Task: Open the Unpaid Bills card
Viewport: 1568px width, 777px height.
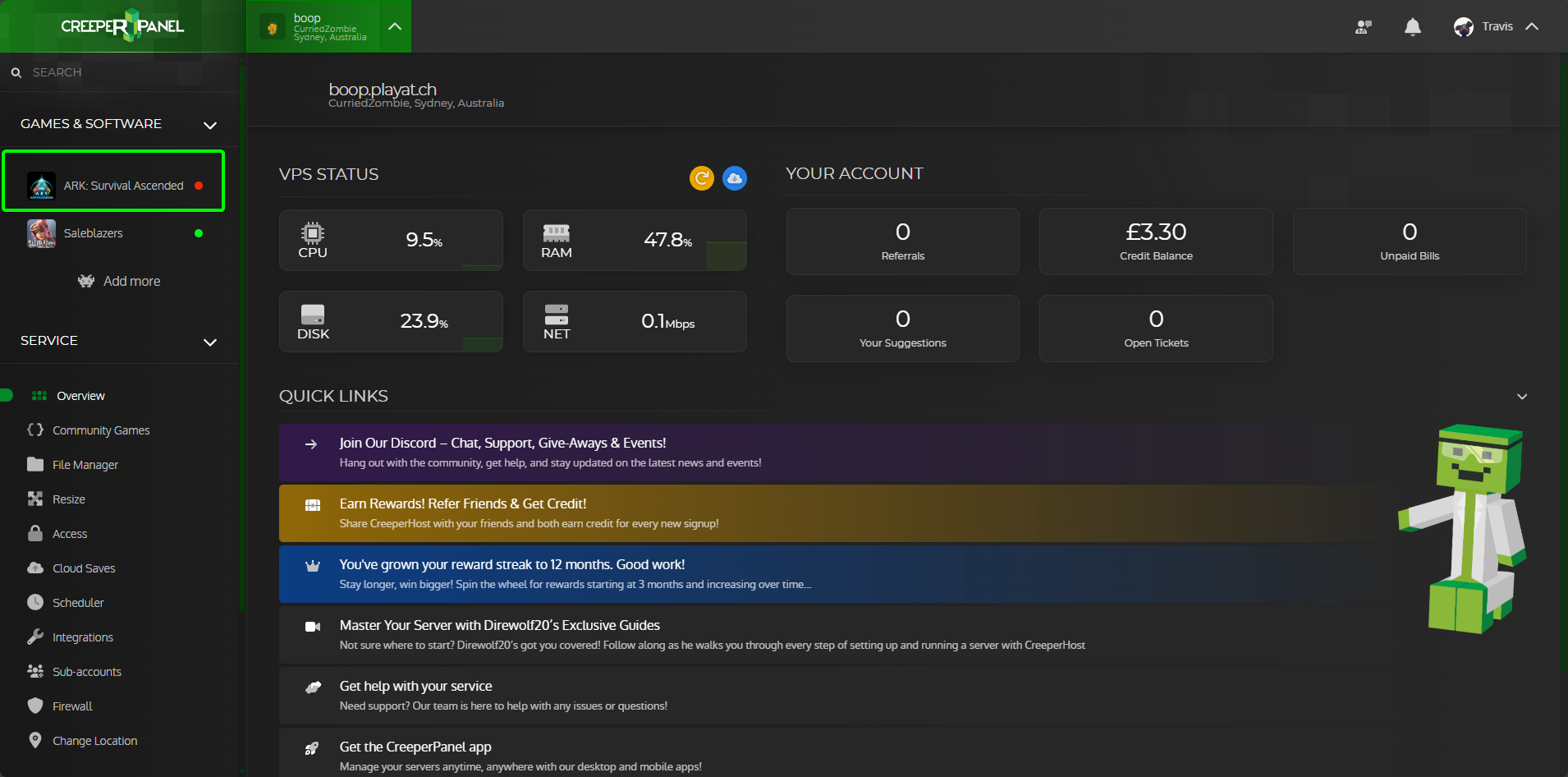Action: point(1410,241)
